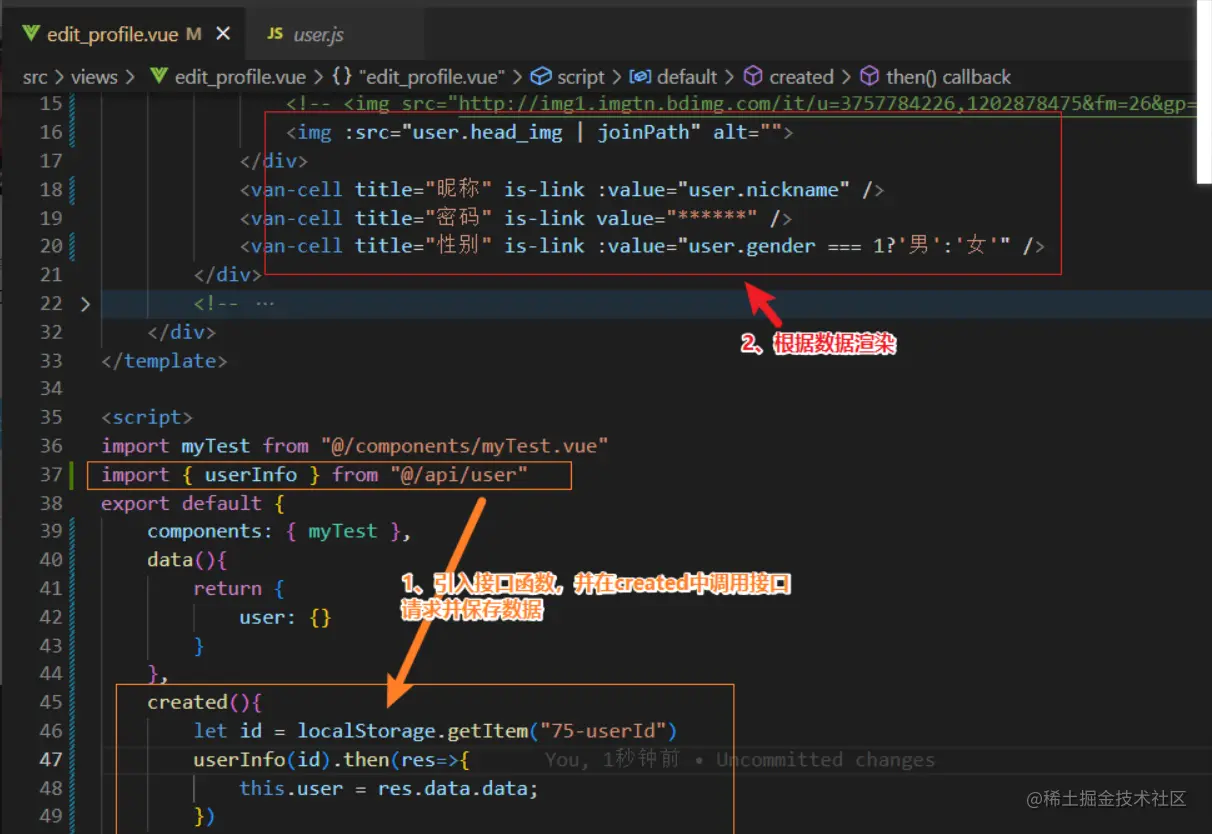Click the cube icon before 'then() callback'
The image size is (1212, 834).
coord(870,77)
